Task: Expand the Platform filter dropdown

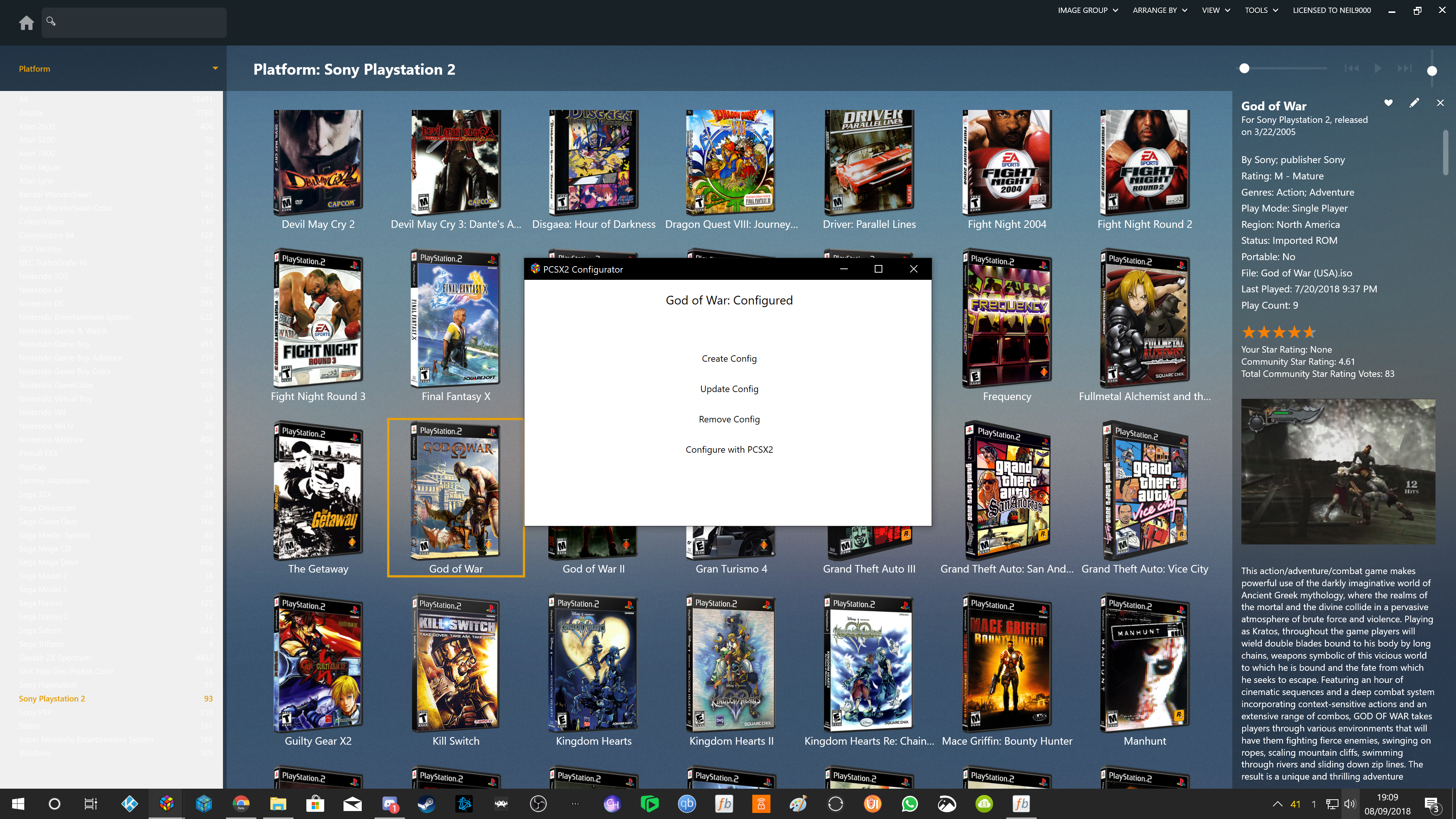Action: pyautogui.click(x=215, y=68)
